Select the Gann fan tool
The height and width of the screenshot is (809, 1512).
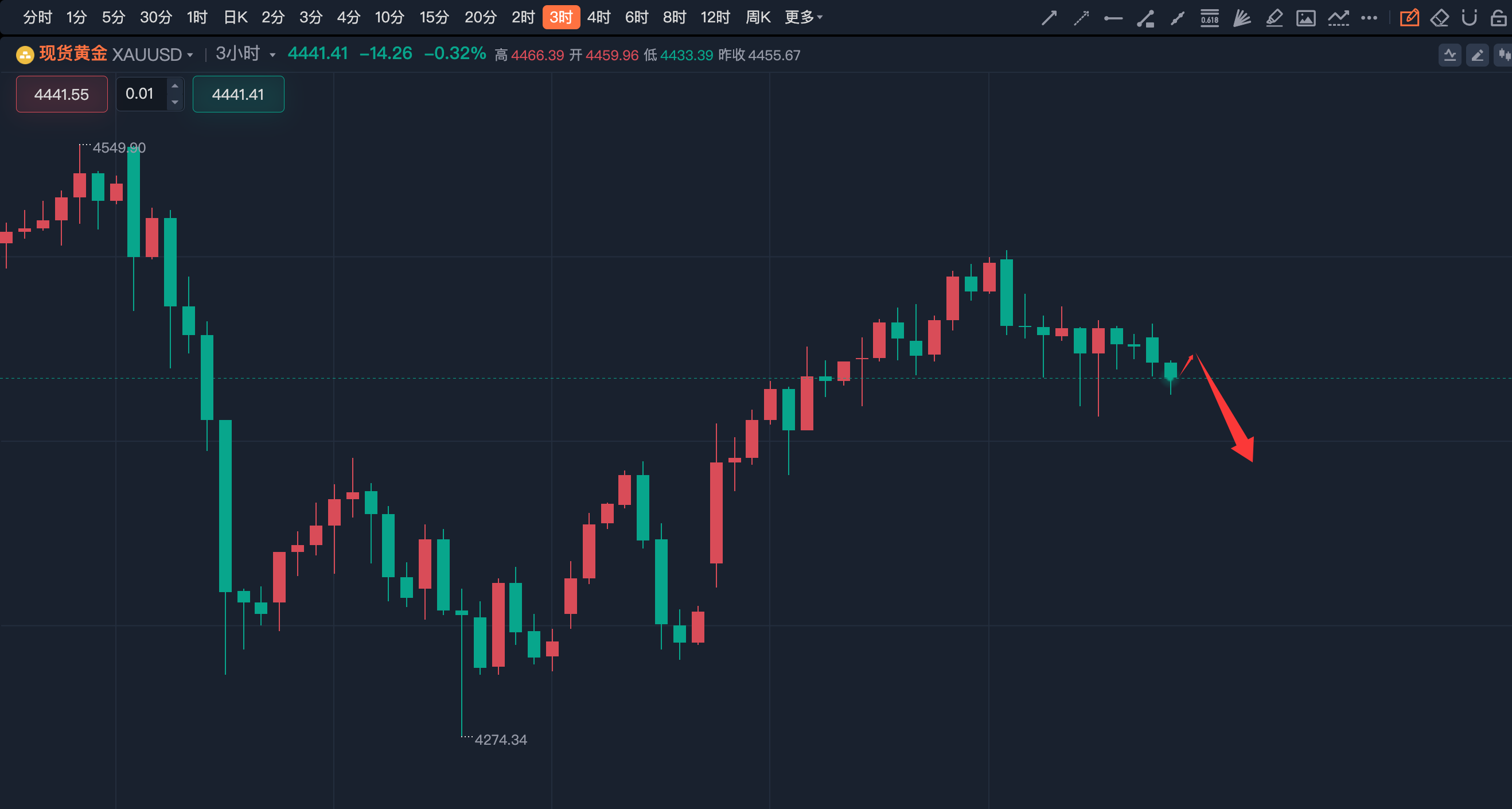pyautogui.click(x=1241, y=18)
